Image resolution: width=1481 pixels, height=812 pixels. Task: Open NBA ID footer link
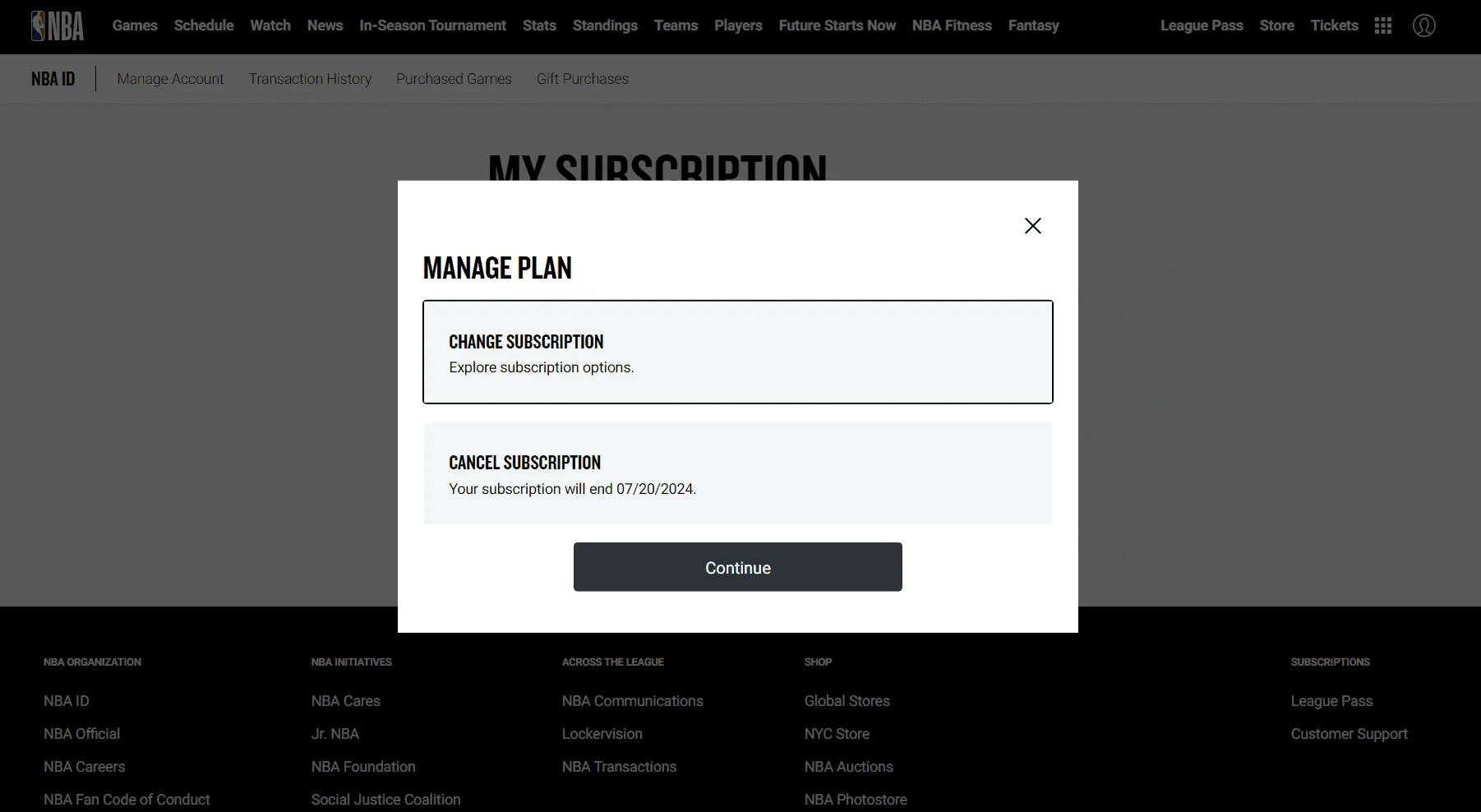[67, 701]
